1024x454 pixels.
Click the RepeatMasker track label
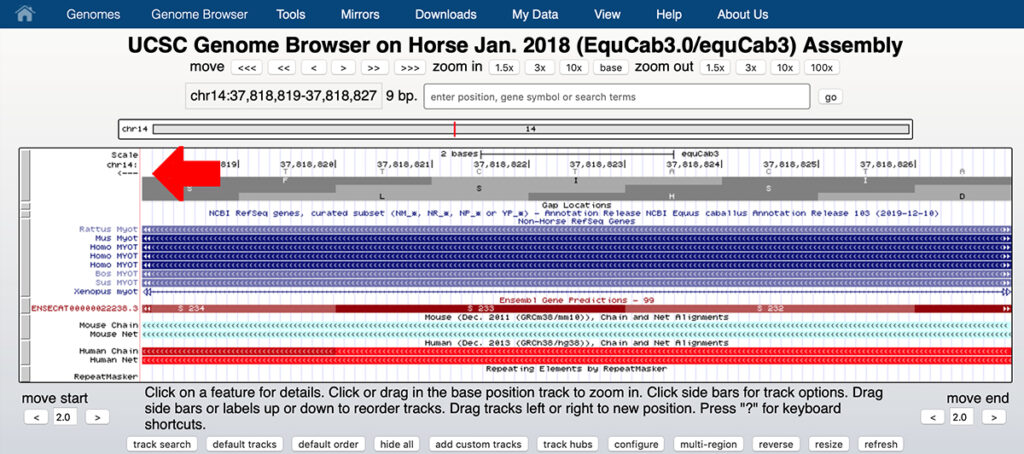(x=106, y=377)
